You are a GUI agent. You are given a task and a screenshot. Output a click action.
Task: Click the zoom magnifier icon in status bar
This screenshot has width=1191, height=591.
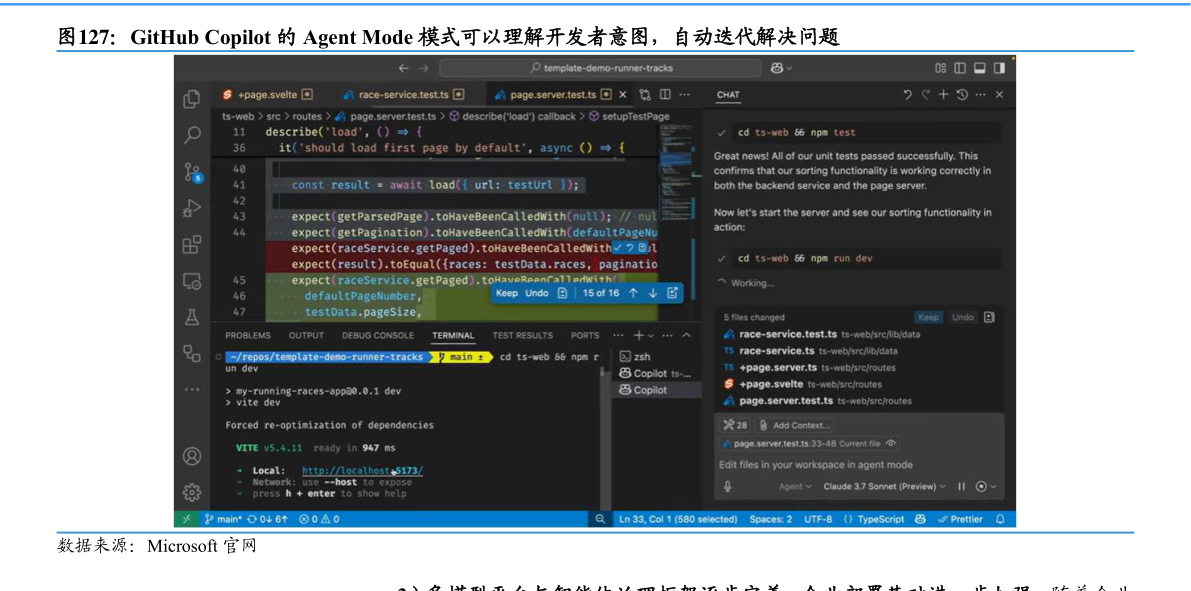(600, 520)
